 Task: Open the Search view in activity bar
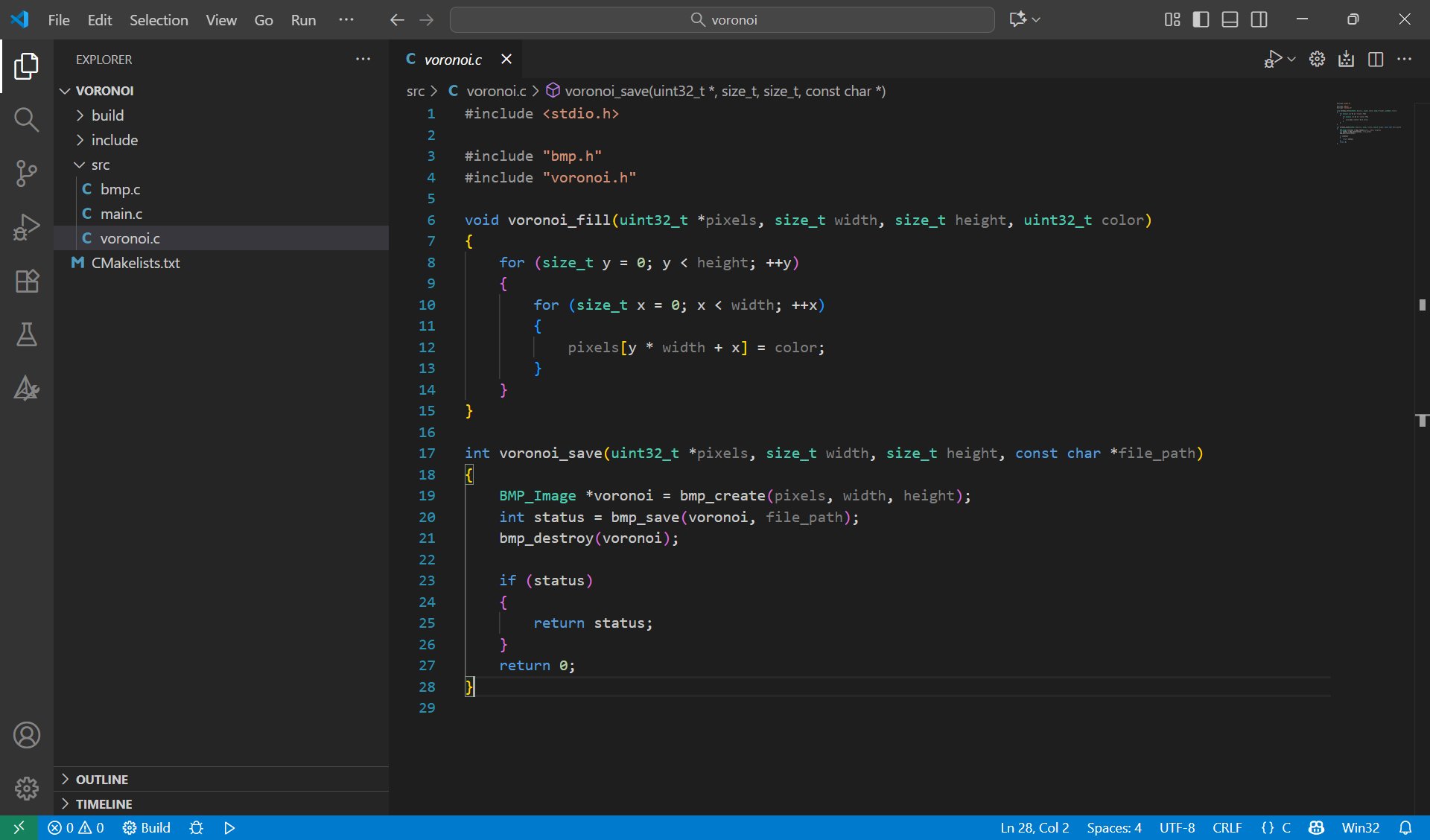(27, 119)
